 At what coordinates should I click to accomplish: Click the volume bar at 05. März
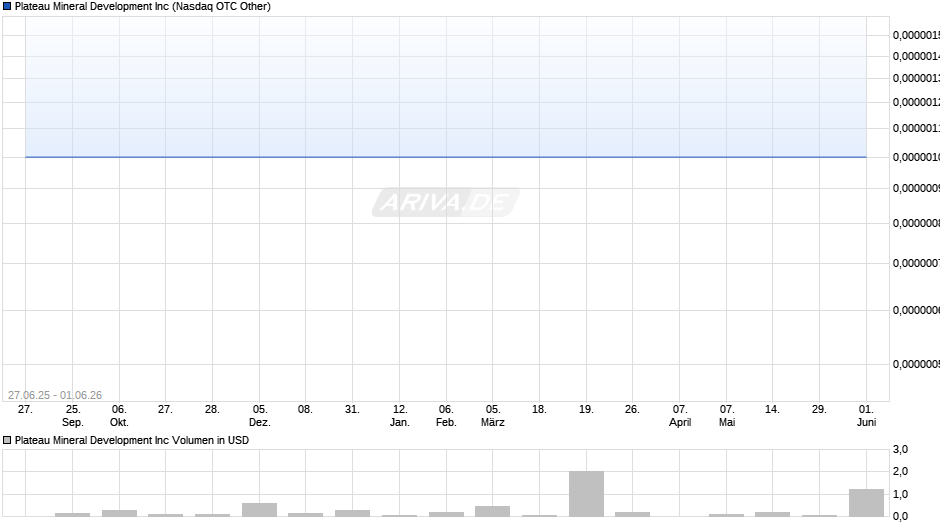click(x=493, y=512)
